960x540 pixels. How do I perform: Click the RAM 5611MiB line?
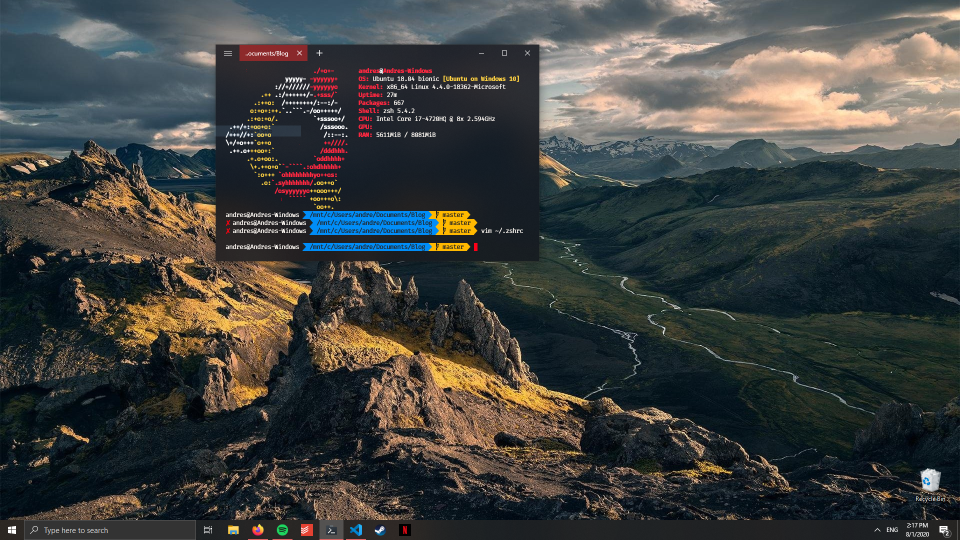click(397, 135)
